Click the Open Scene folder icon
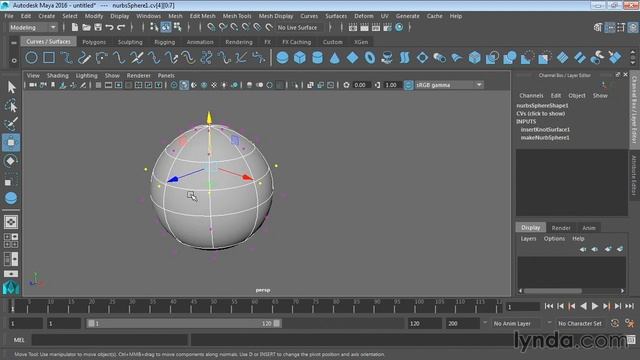This screenshot has height=360, width=640. (86, 27)
